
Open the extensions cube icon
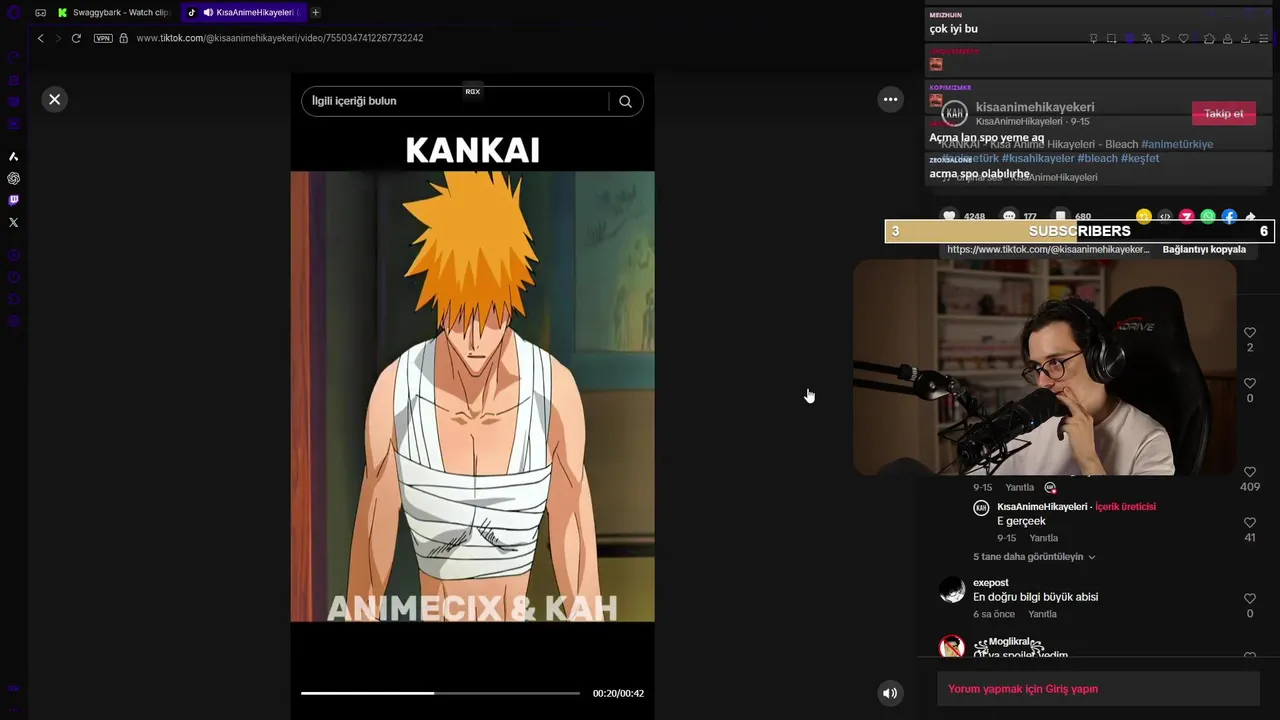click(1209, 38)
